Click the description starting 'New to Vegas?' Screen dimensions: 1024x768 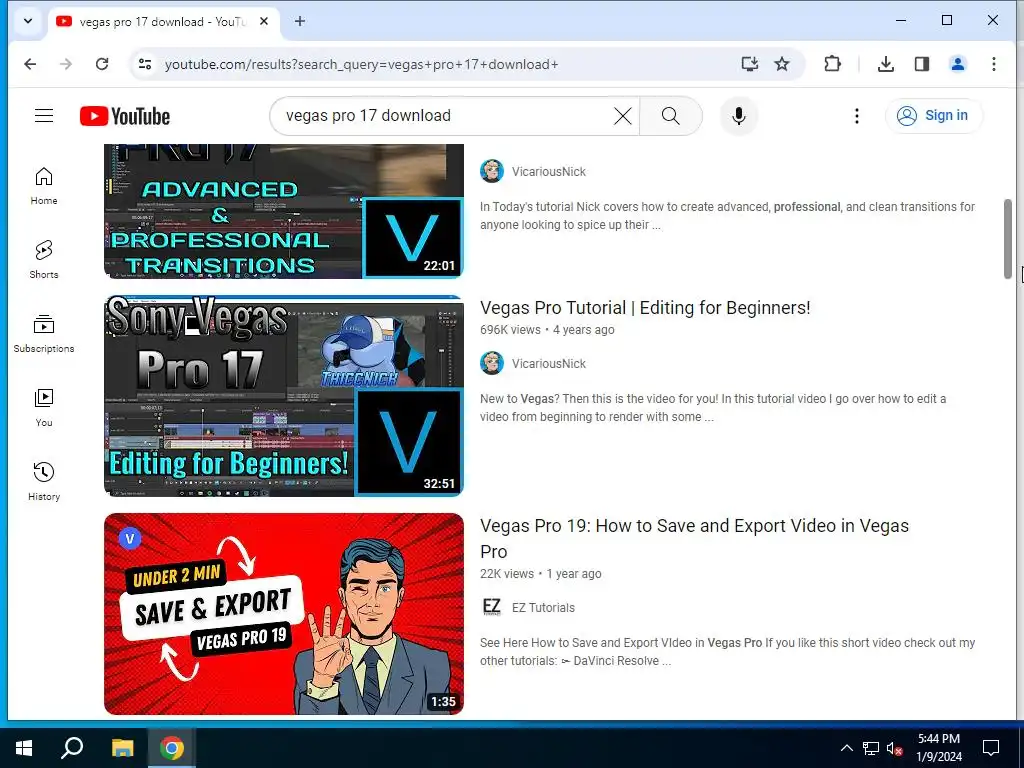(x=712, y=408)
